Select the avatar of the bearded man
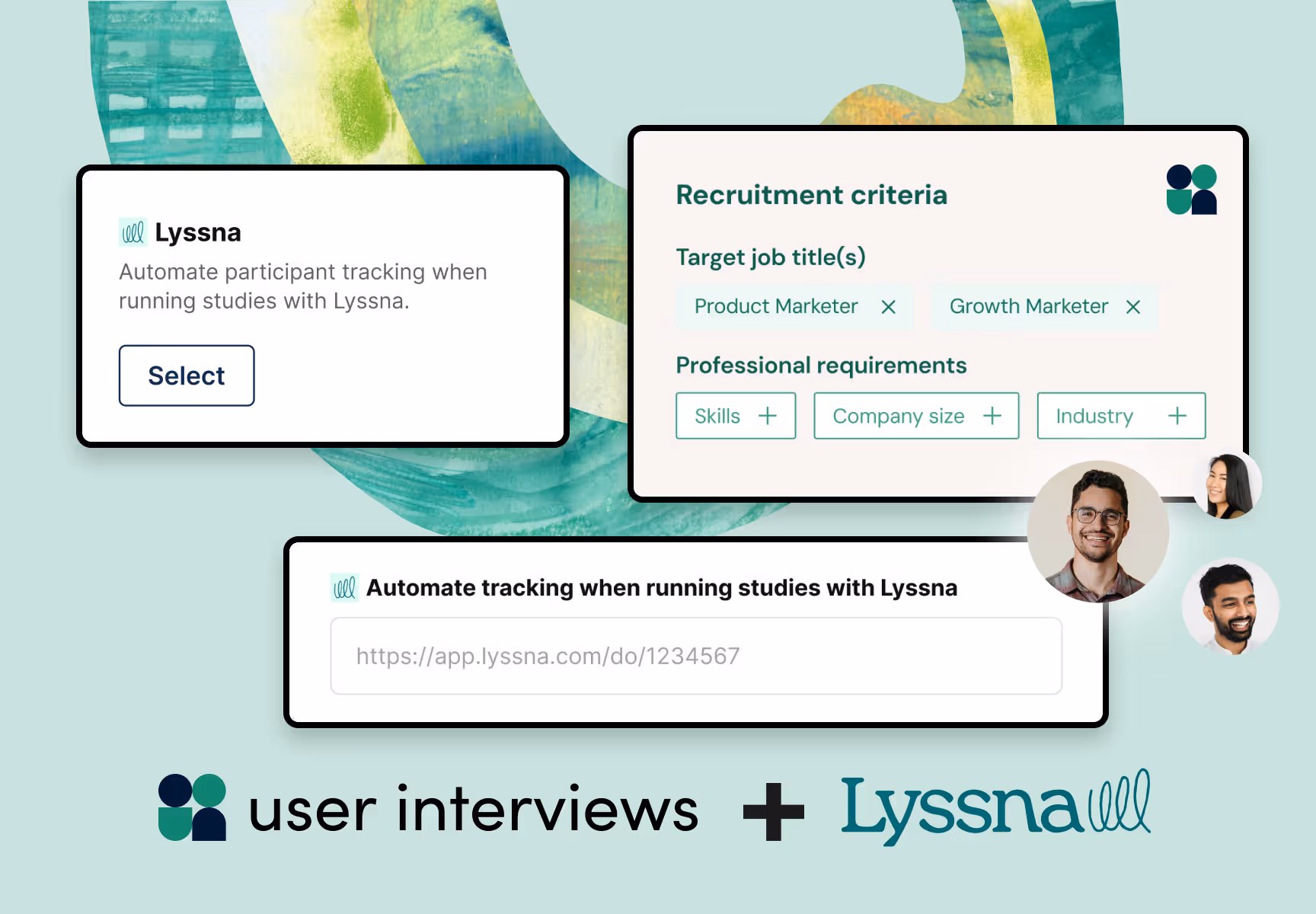This screenshot has height=914, width=1316. click(1230, 607)
